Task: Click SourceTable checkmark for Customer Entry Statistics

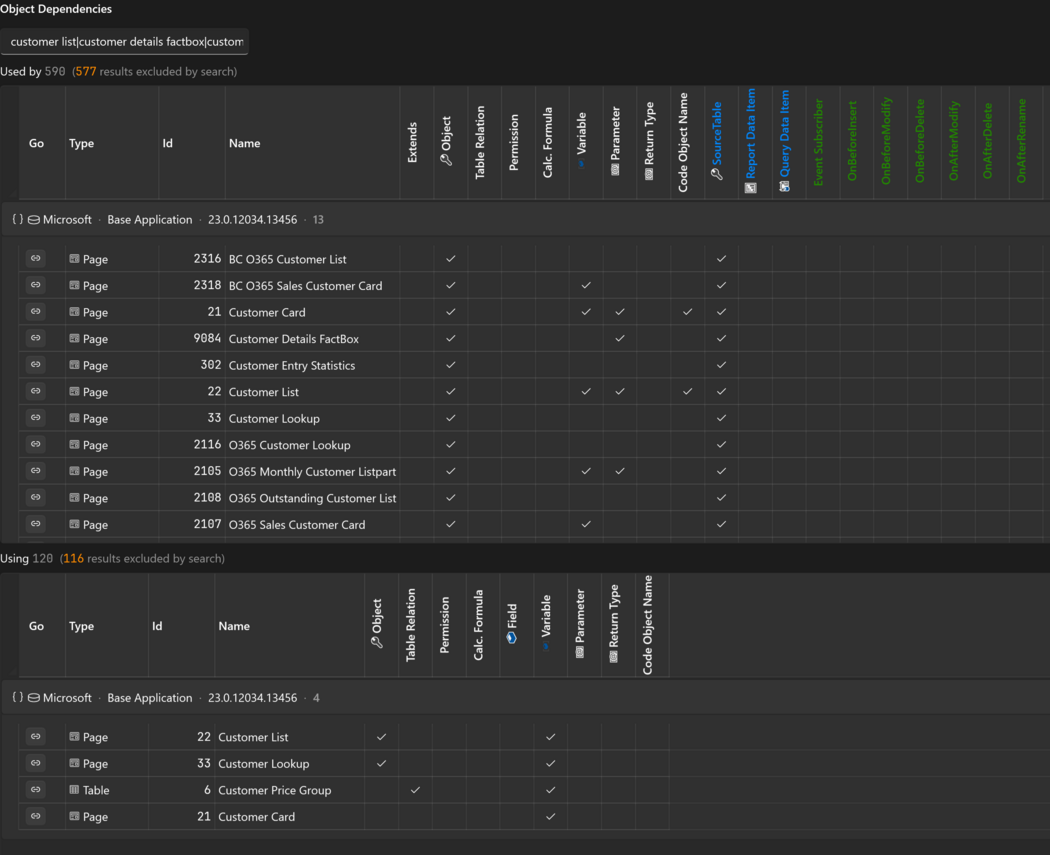Action: (x=721, y=365)
